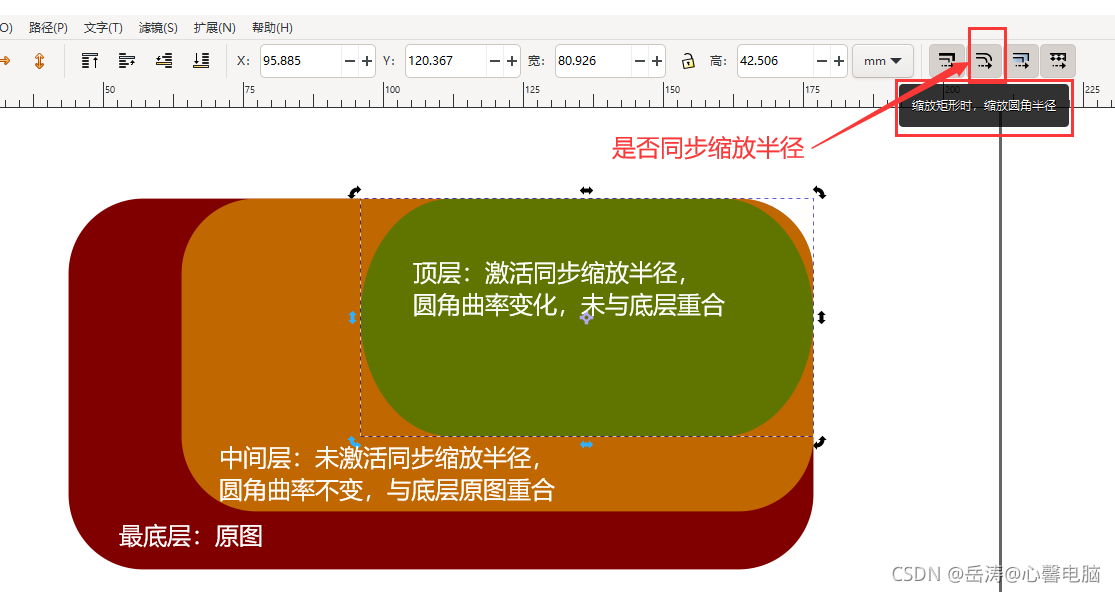This screenshot has width=1115, height=592.
Task: Decrease the width value with minus
Action: pos(640,61)
